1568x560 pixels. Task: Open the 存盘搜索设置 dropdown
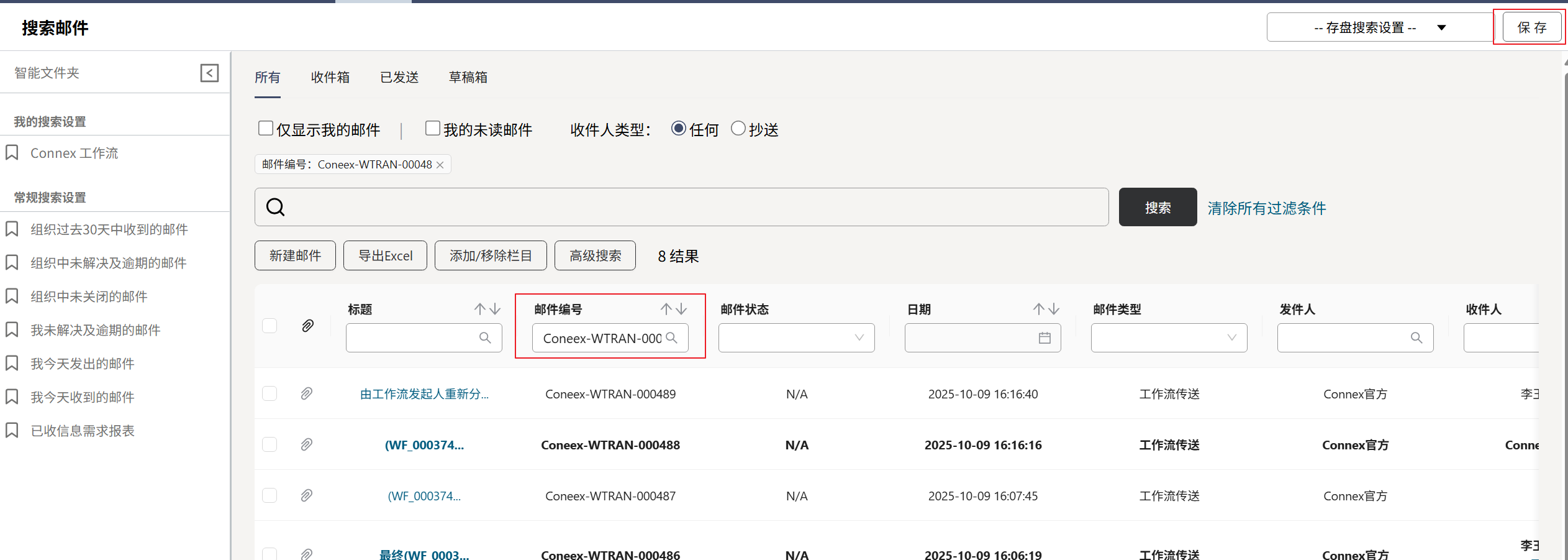pos(1379,27)
